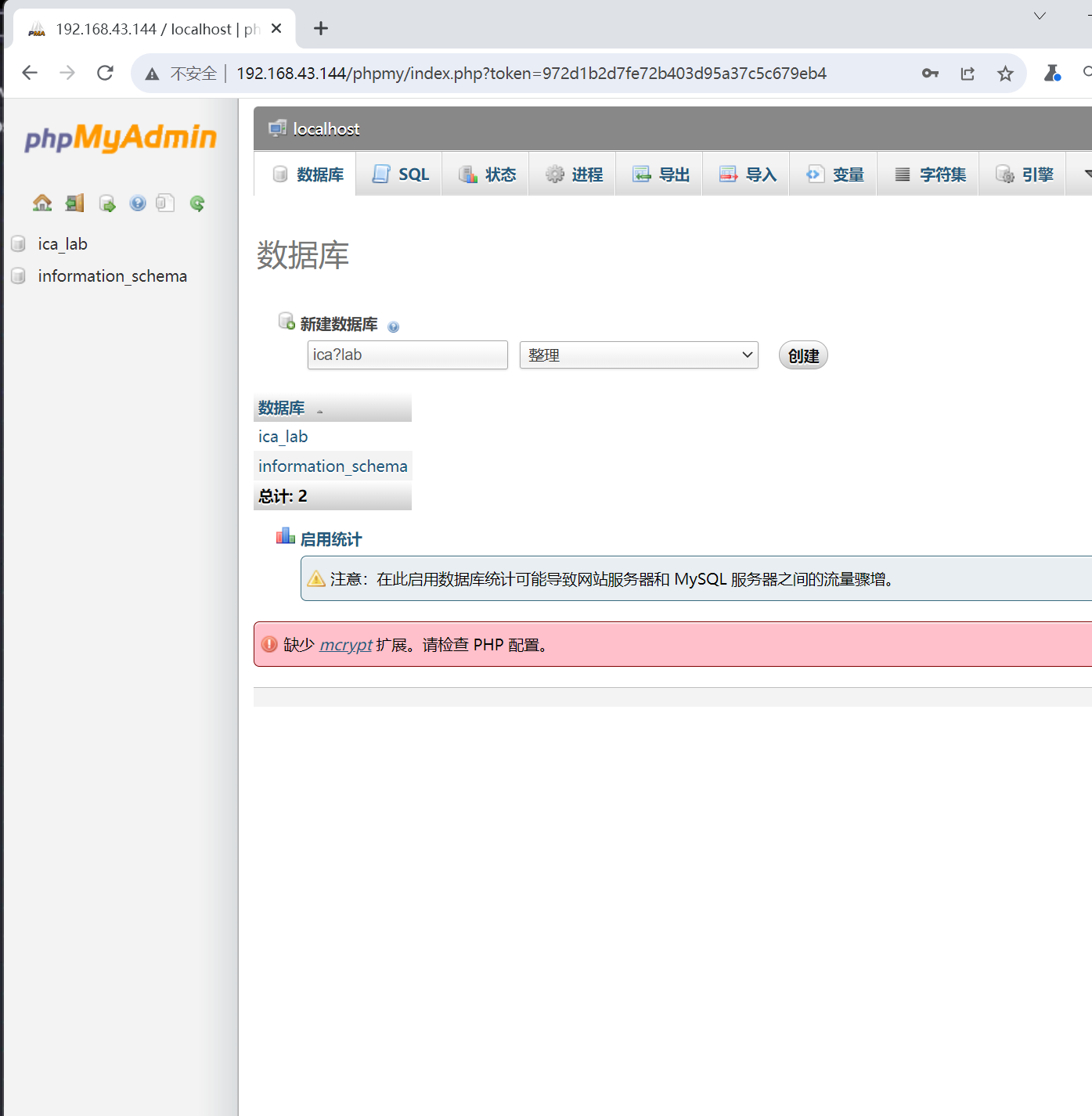Click the localhost server icon
This screenshot has width=1092, height=1116.
tap(277, 128)
